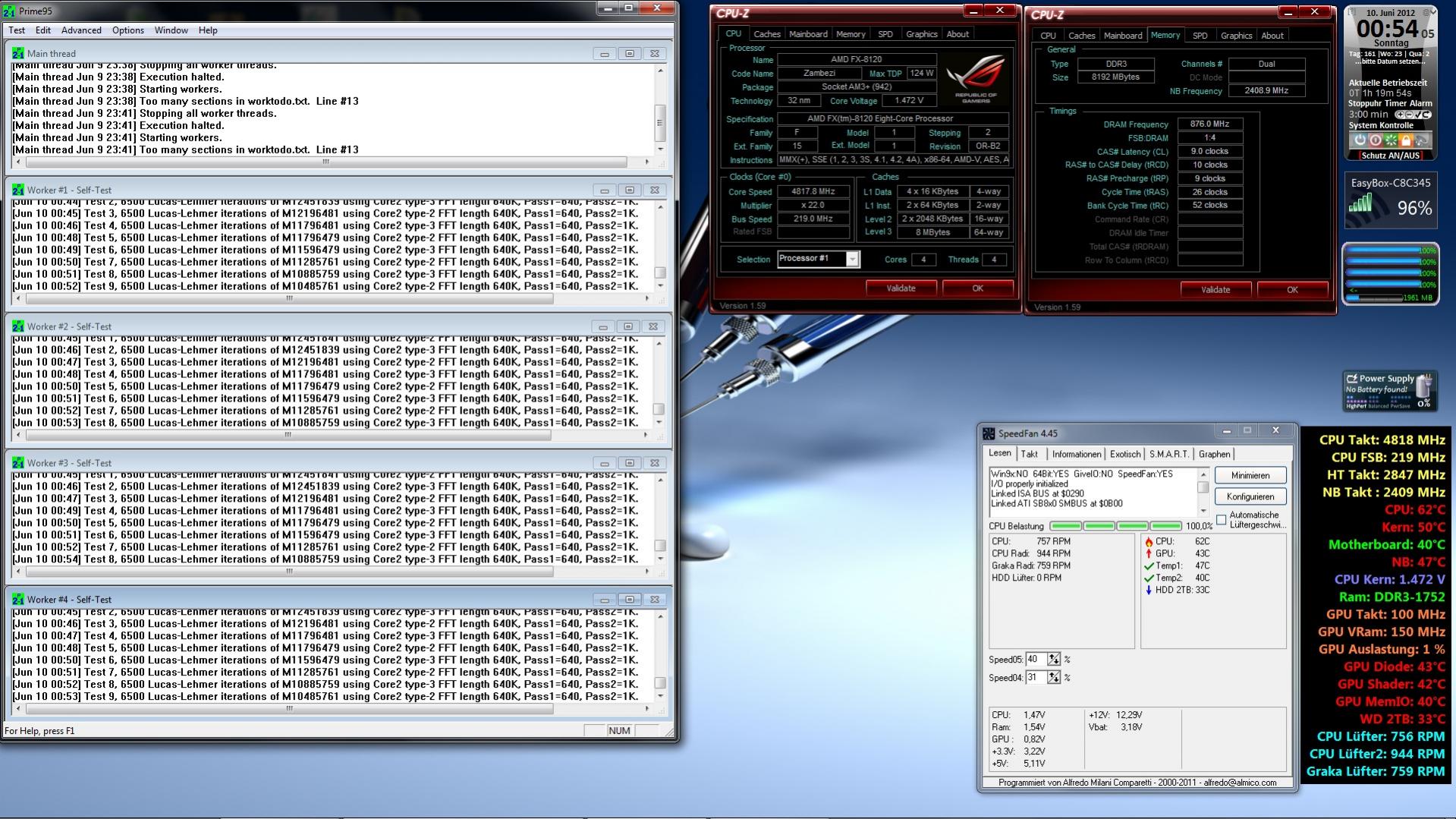1456x819 pixels.
Task: Open the Exotisch tab in SpeedFan
Action: pyautogui.click(x=1125, y=455)
